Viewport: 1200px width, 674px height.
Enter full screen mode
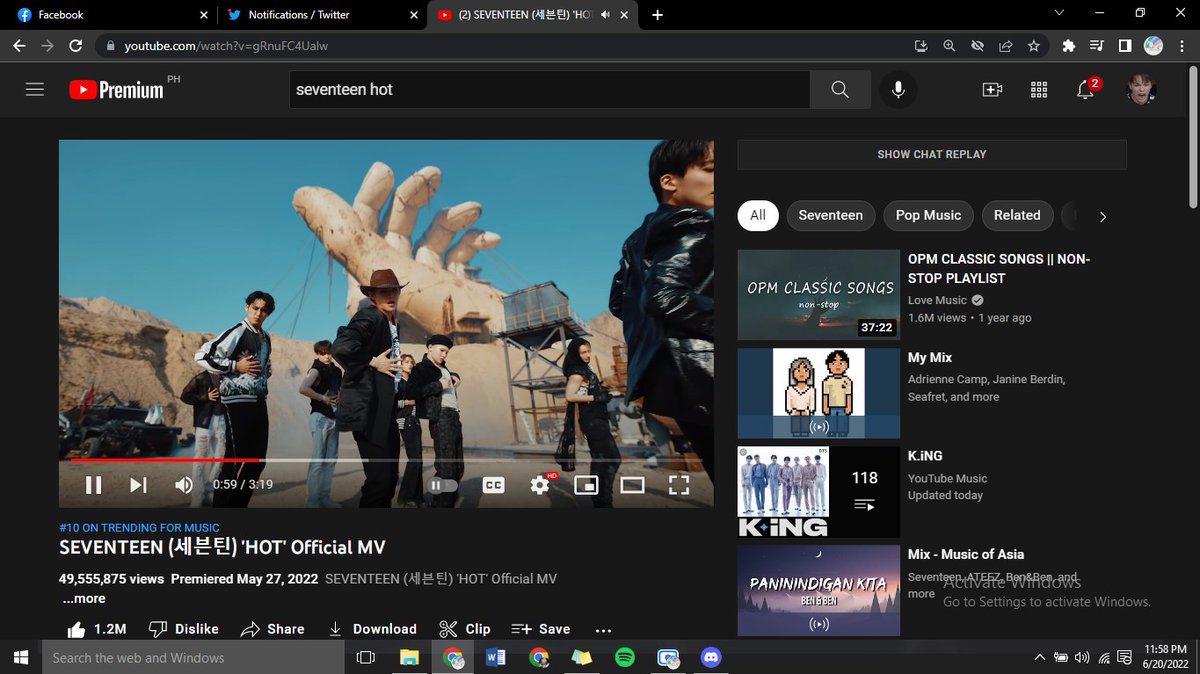click(x=679, y=485)
